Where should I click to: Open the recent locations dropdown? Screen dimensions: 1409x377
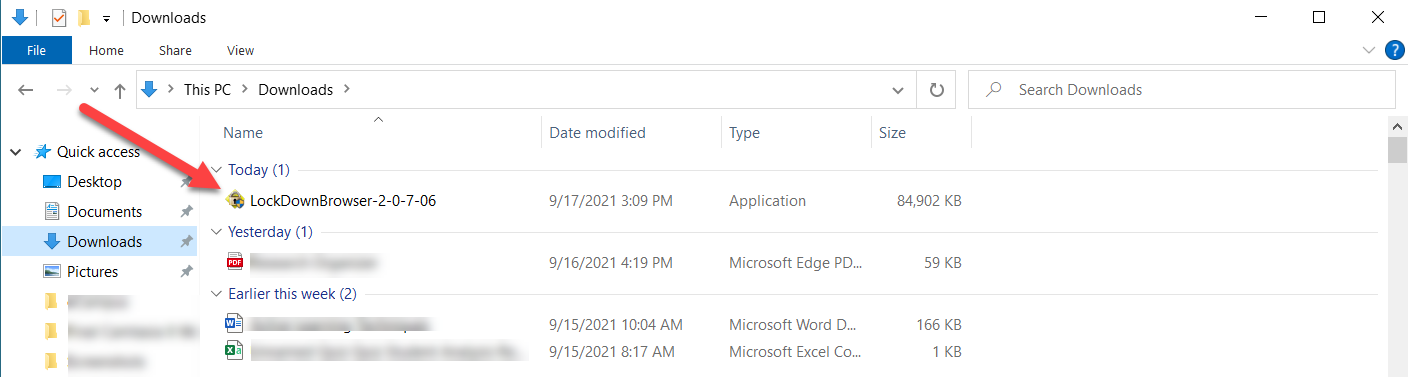click(94, 90)
